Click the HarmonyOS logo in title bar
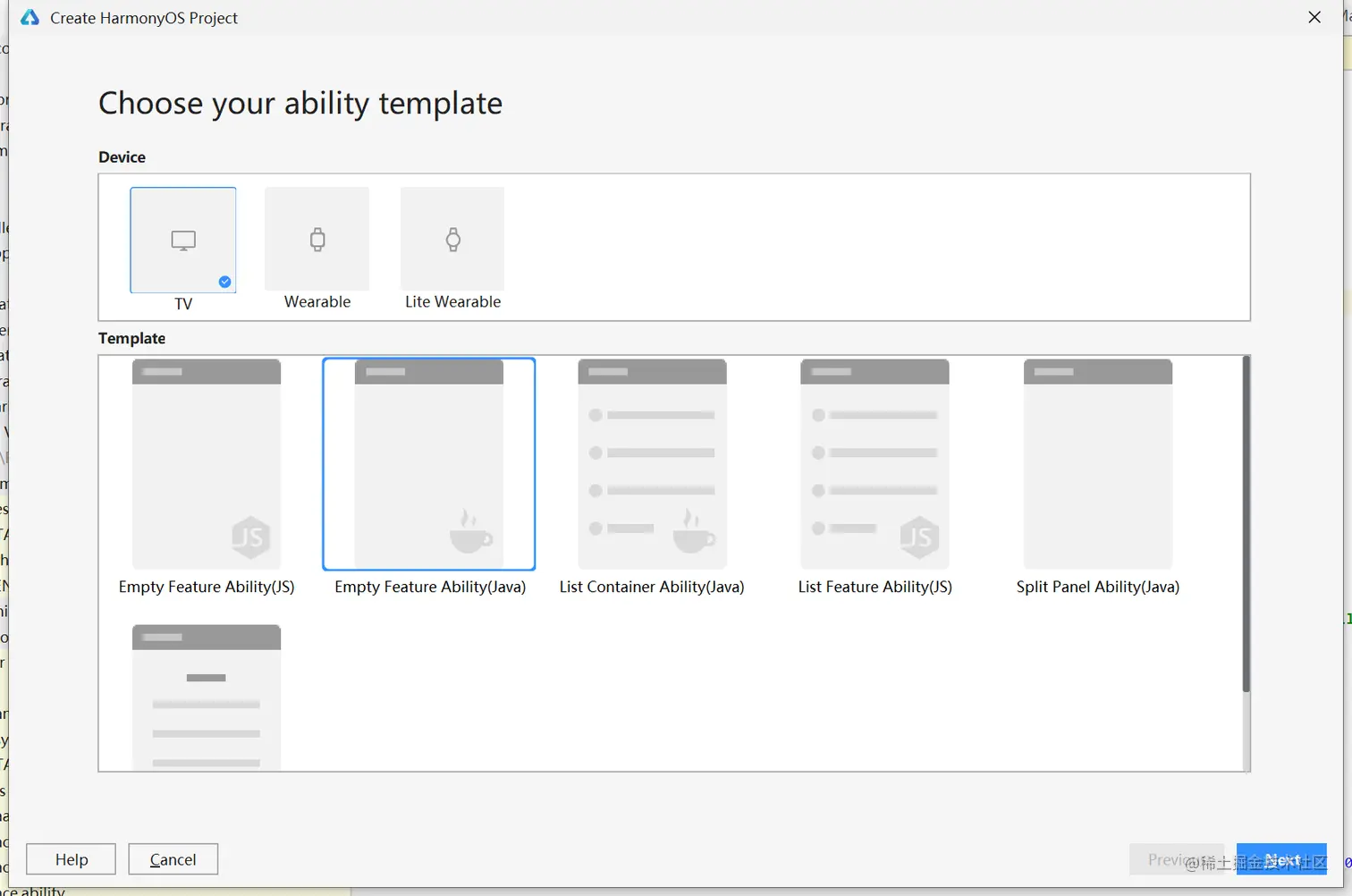This screenshot has height=896, width=1352. tap(30, 18)
